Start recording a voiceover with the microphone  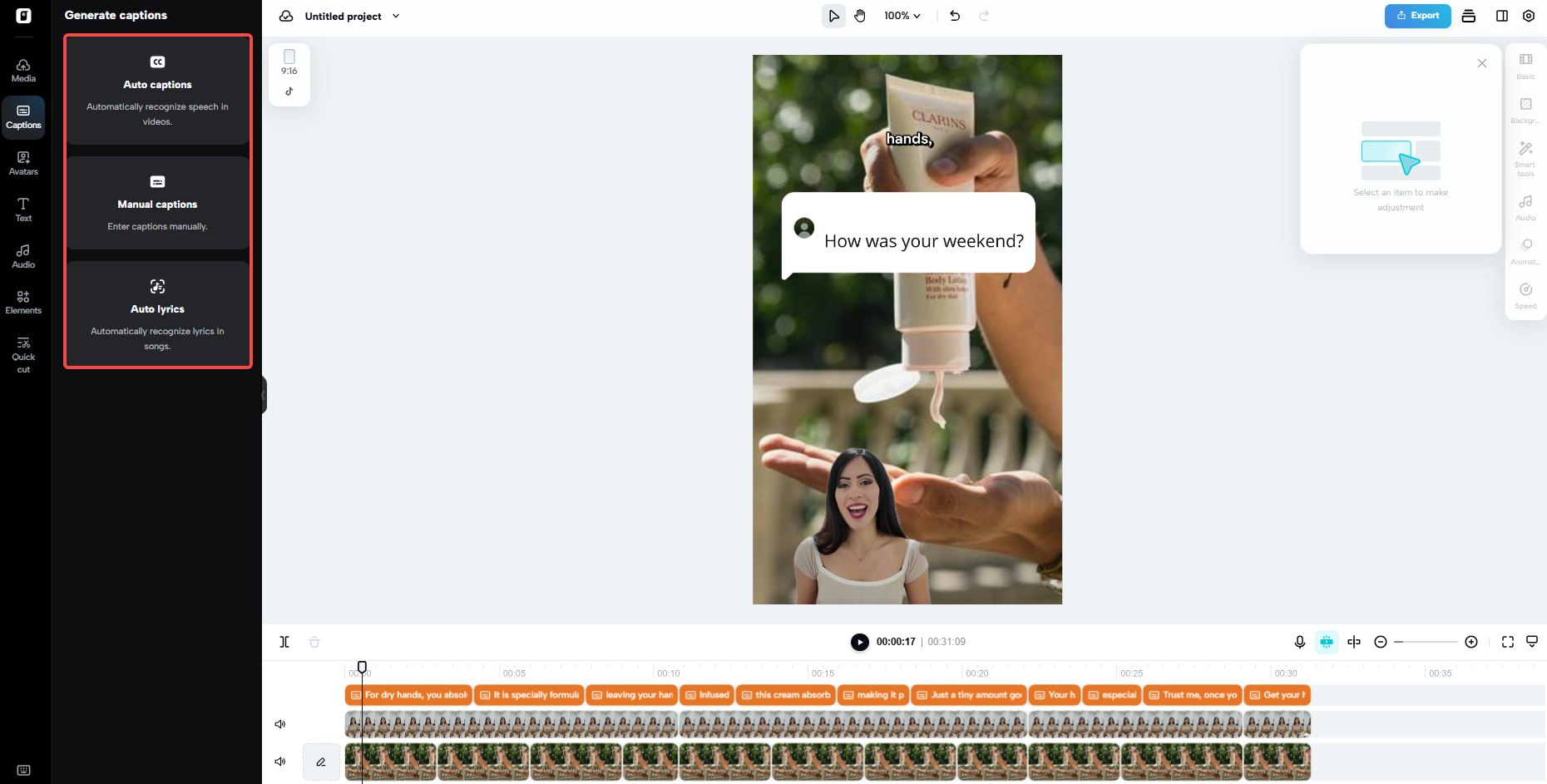(x=1299, y=642)
